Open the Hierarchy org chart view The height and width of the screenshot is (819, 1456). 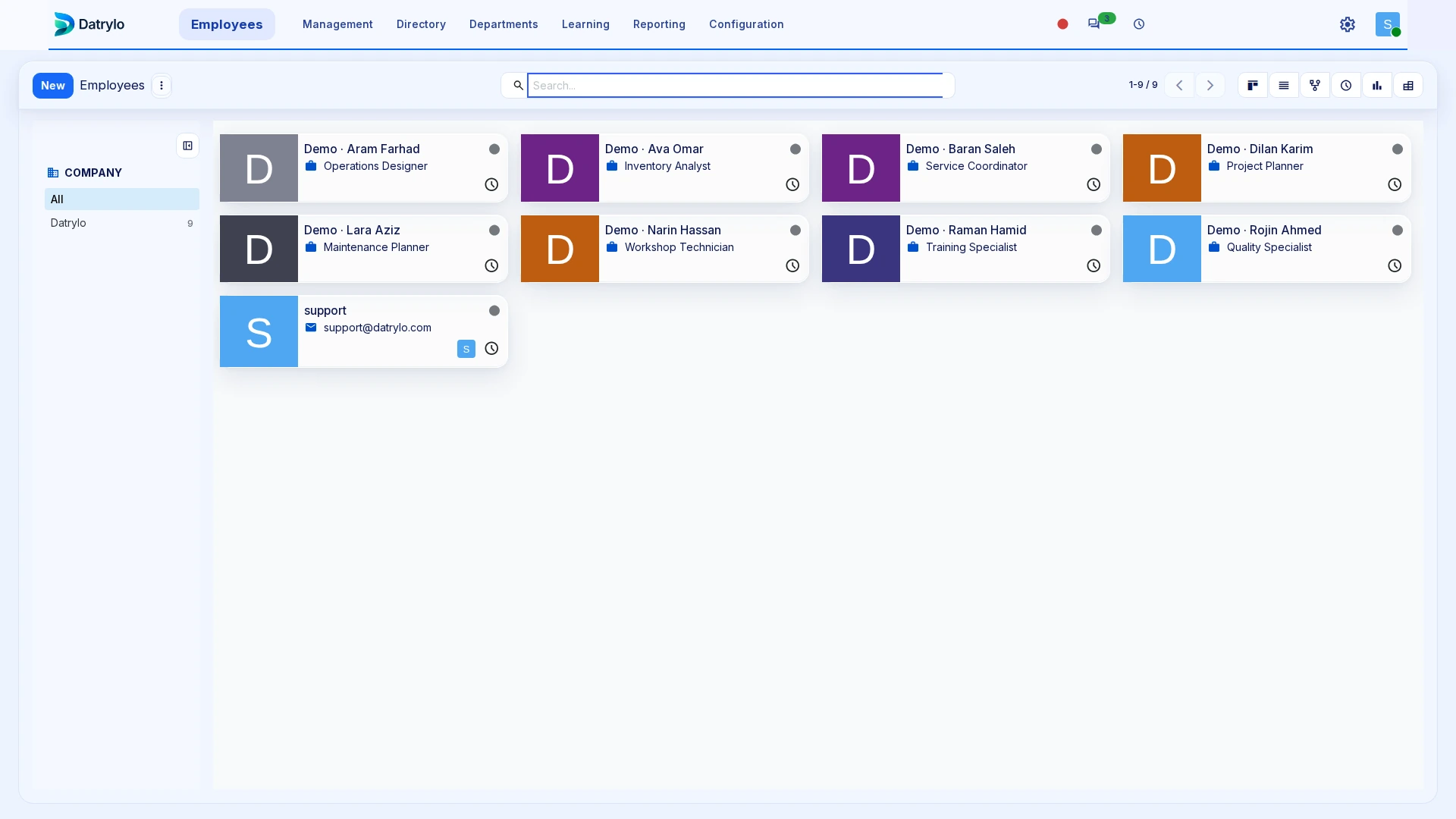(1315, 86)
